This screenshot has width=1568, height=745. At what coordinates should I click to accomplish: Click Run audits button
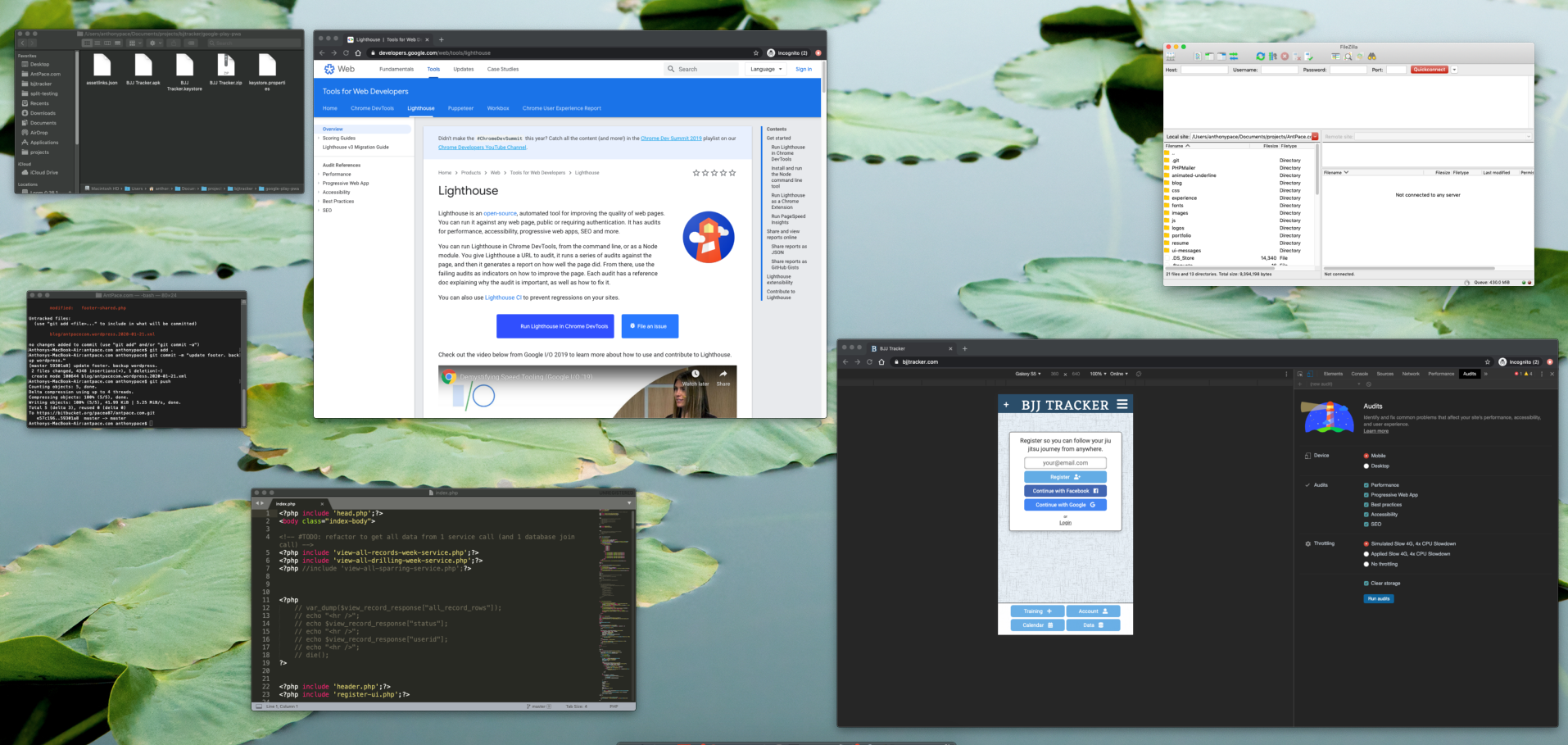click(1379, 598)
